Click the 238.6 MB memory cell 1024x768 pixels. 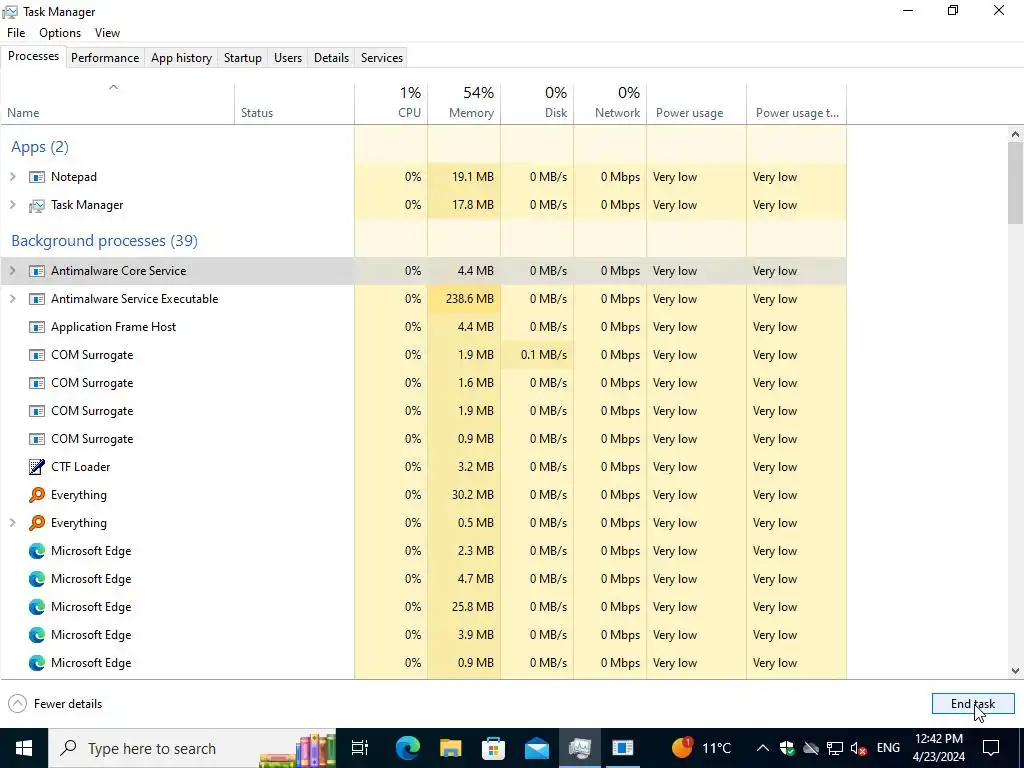(464, 299)
